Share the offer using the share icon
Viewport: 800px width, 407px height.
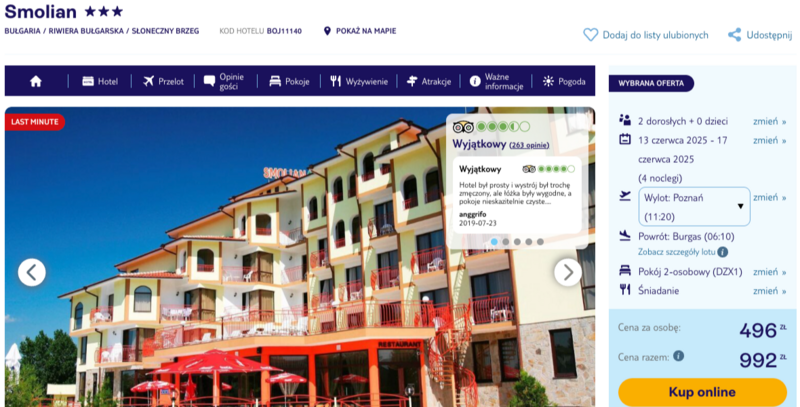coord(734,35)
